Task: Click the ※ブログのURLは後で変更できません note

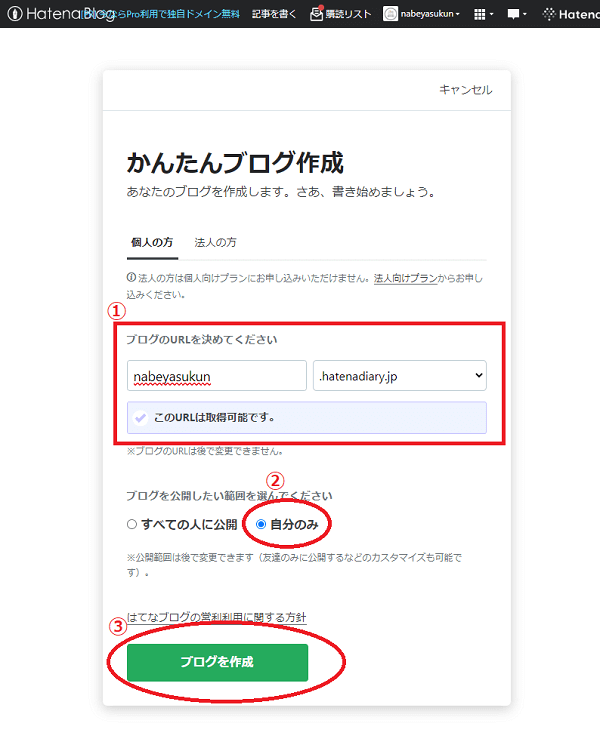Action: 205,451
